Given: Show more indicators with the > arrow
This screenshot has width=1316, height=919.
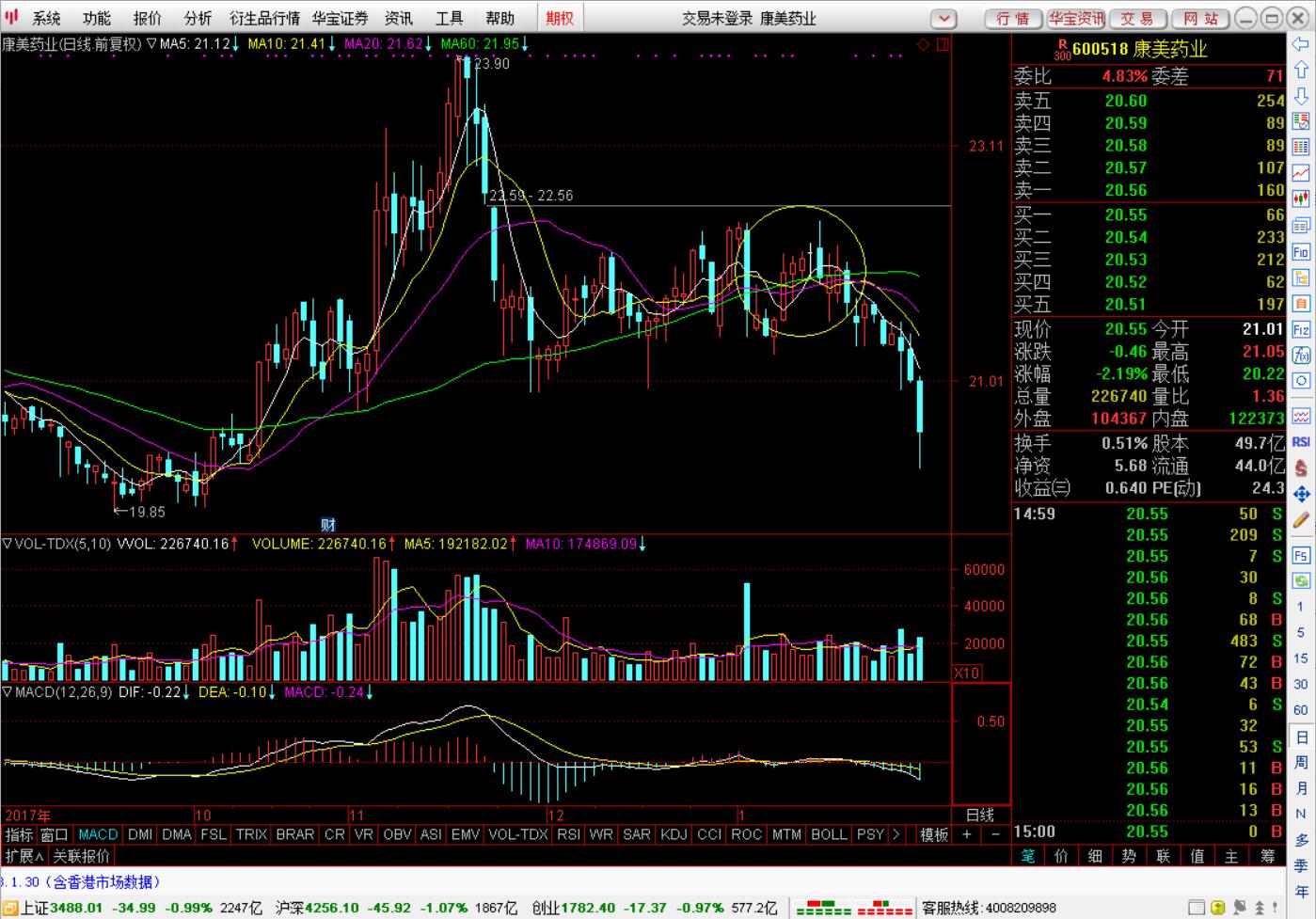Looking at the screenshot, I should click(x=896, y=834).
